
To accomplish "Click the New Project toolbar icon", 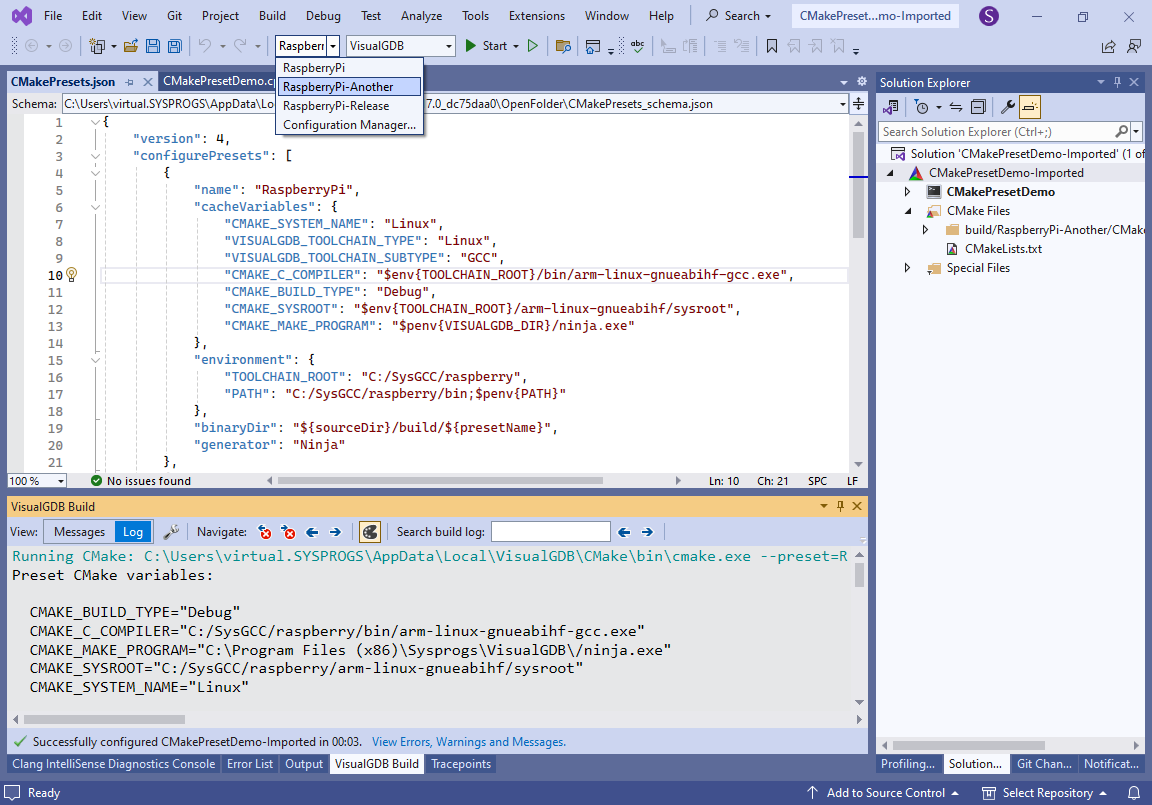I will 97,46.
